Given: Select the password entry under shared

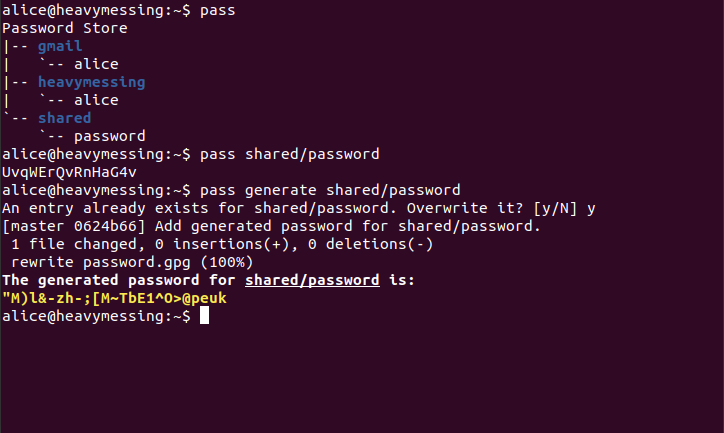Looking at the screenshot, I should coord(110,136).
